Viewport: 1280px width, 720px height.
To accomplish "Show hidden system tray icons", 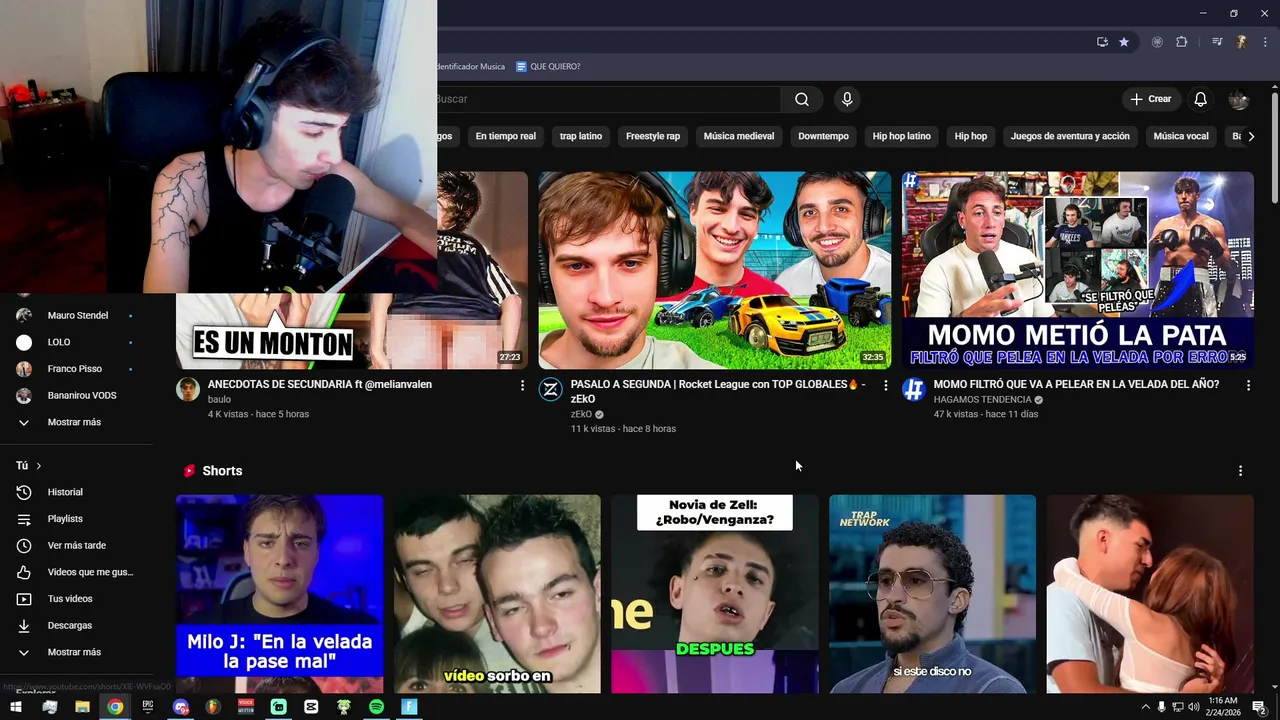I will tap(1145, 707).
